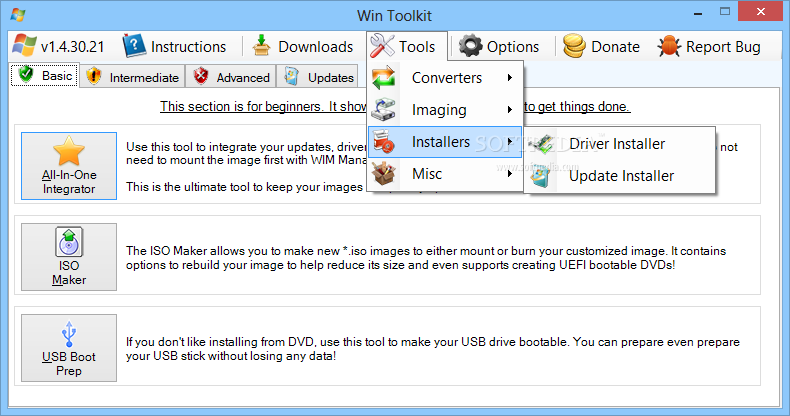Viewport: 790px width, 416px height.
Task: Choose Imaging from Tools menu
Action: (x=445, y=109)
